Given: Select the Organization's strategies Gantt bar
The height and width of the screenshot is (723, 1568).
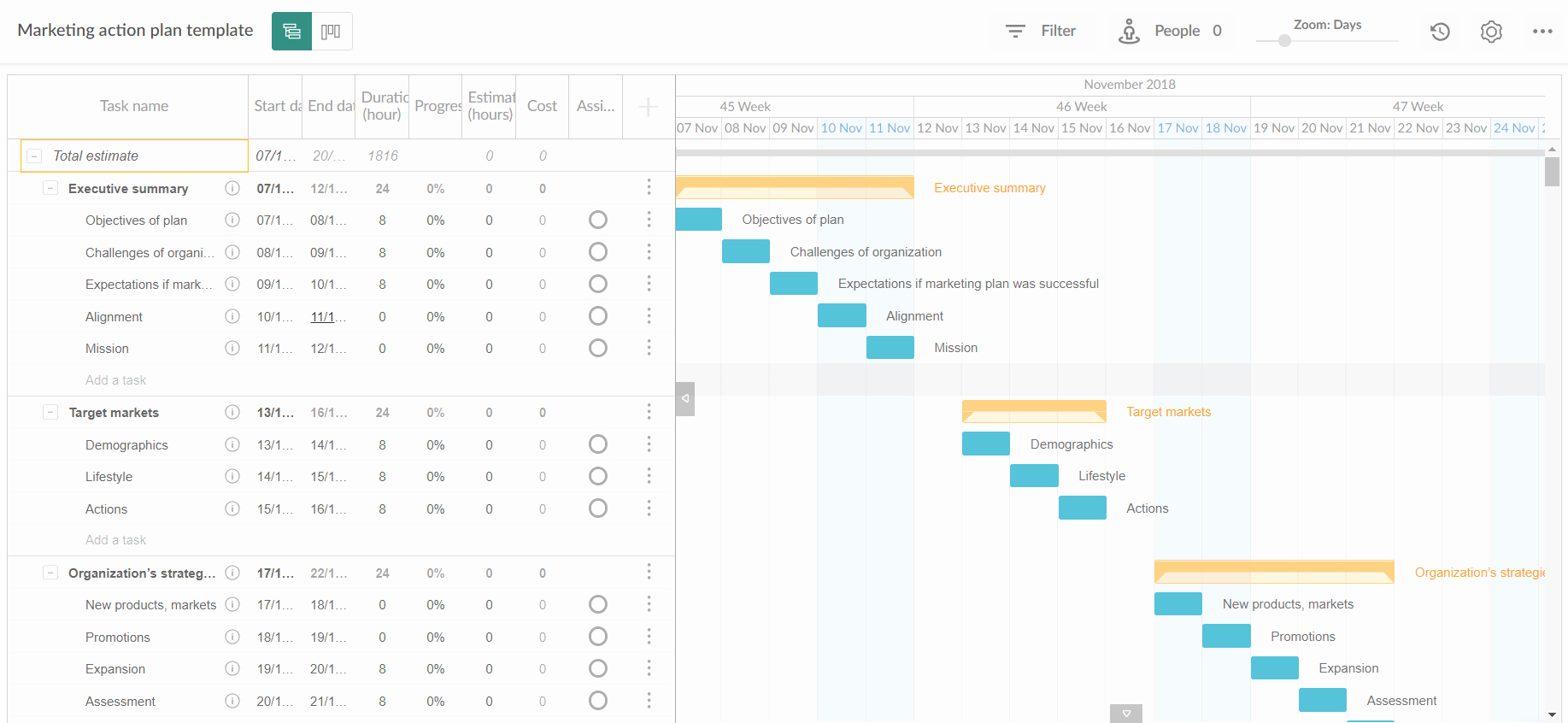Looking at the screenshot, I should click(1274, 572).
